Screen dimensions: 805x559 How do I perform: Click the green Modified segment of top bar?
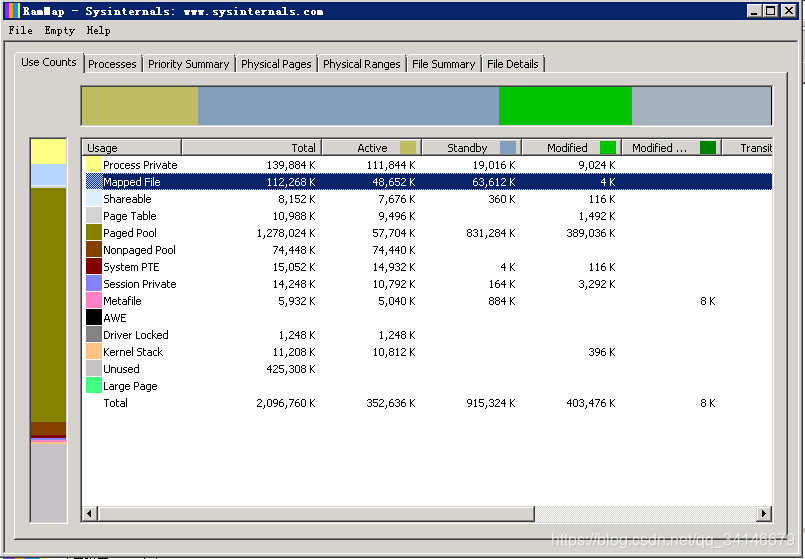pyautogui.click(x=565, y=106)
